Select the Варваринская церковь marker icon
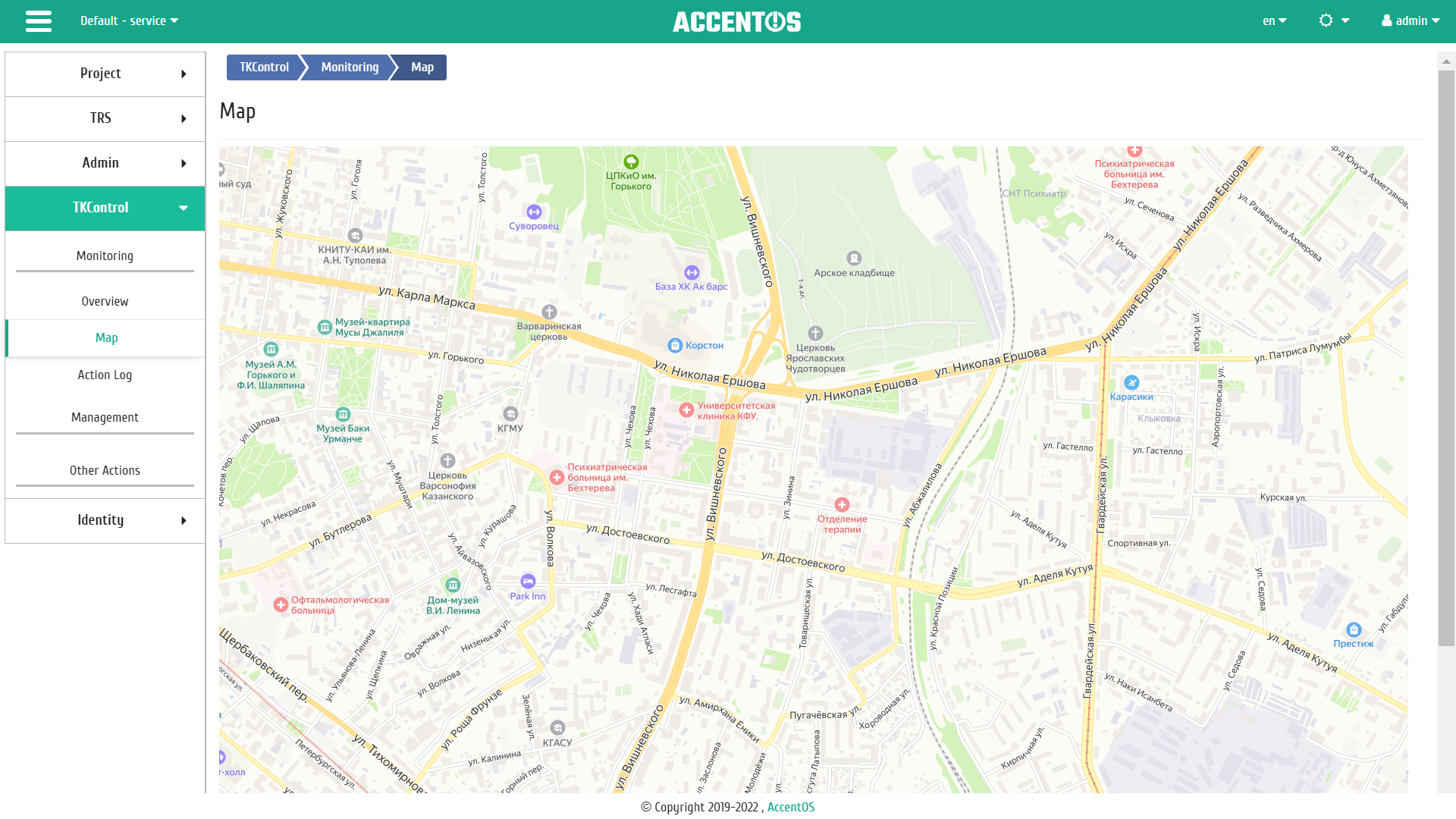This screenshot has width=1456, height=819. click(x=550, y=312)
